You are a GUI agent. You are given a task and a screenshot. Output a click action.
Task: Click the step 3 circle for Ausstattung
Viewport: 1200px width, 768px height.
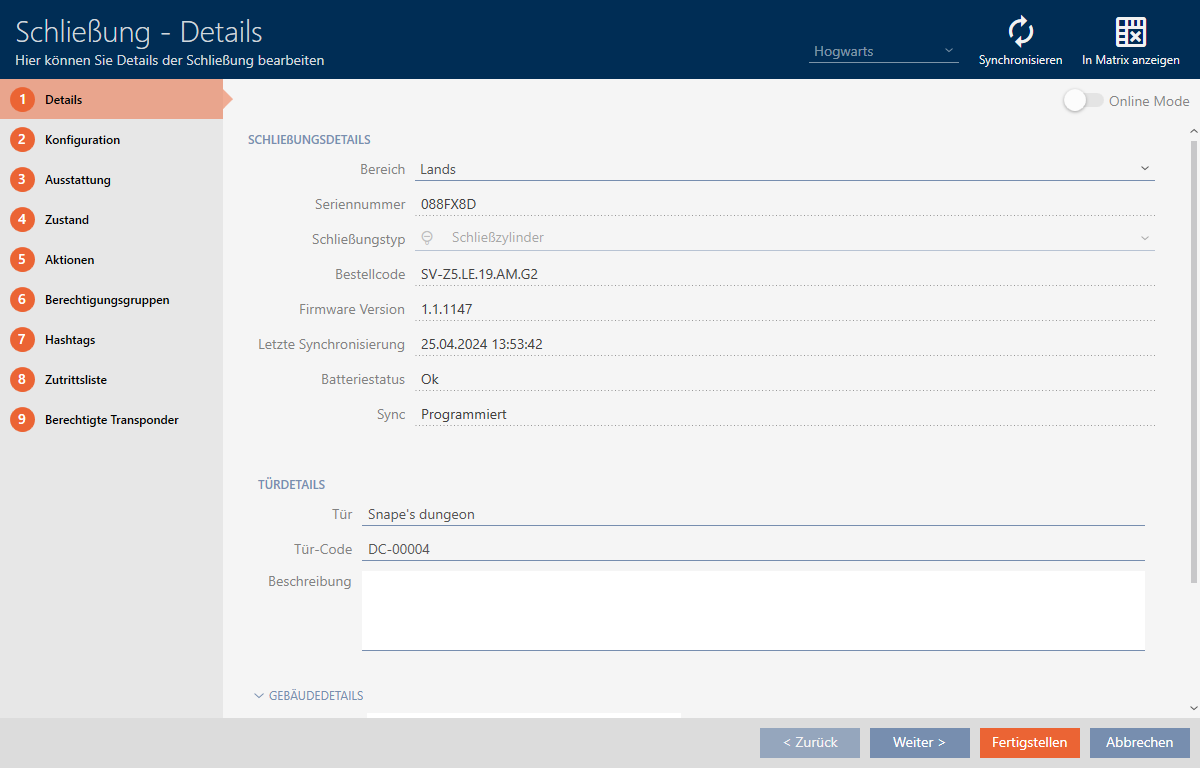[x=22, y=180]
